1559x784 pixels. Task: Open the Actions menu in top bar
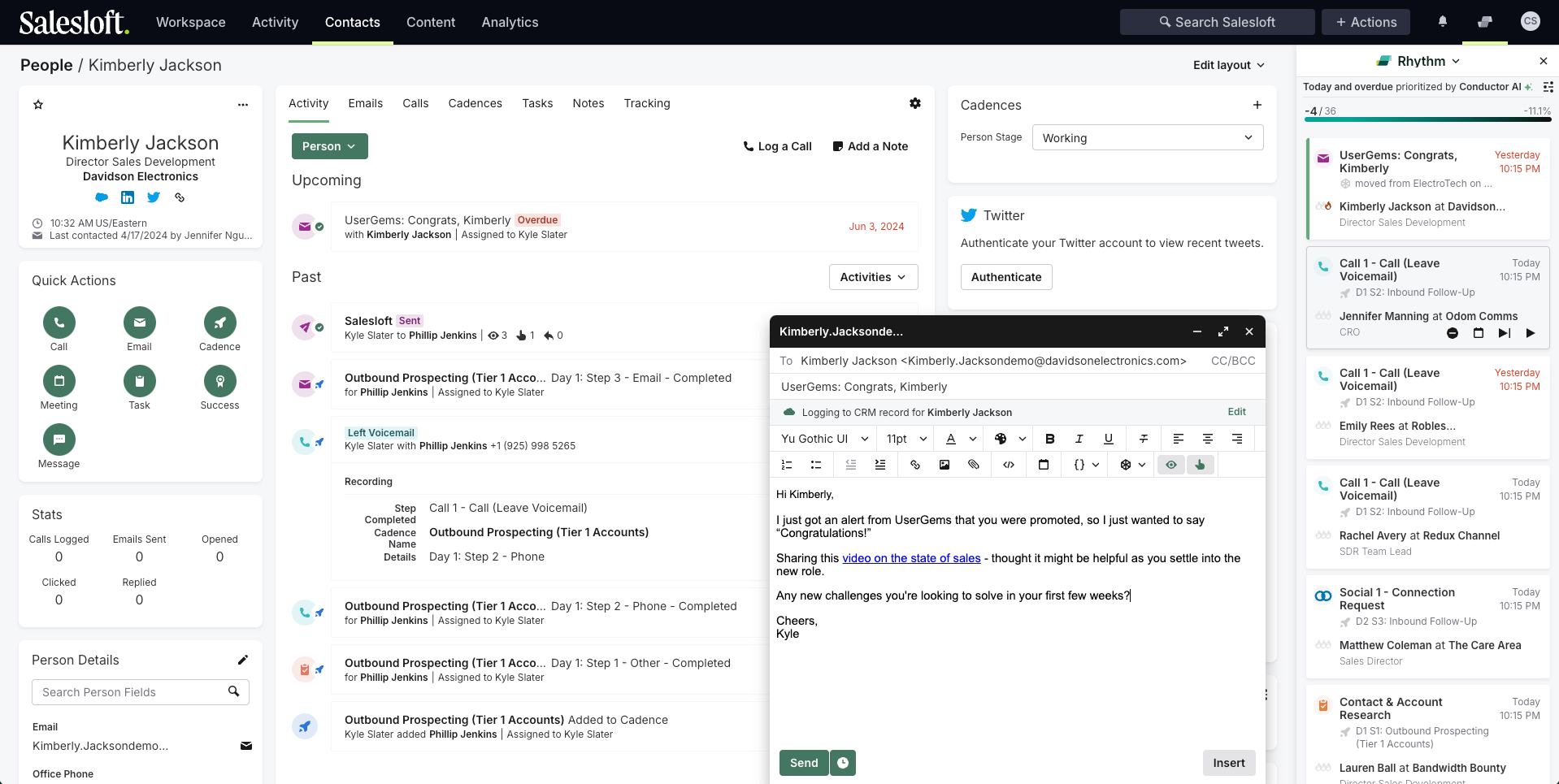[x=1366, y=22]
